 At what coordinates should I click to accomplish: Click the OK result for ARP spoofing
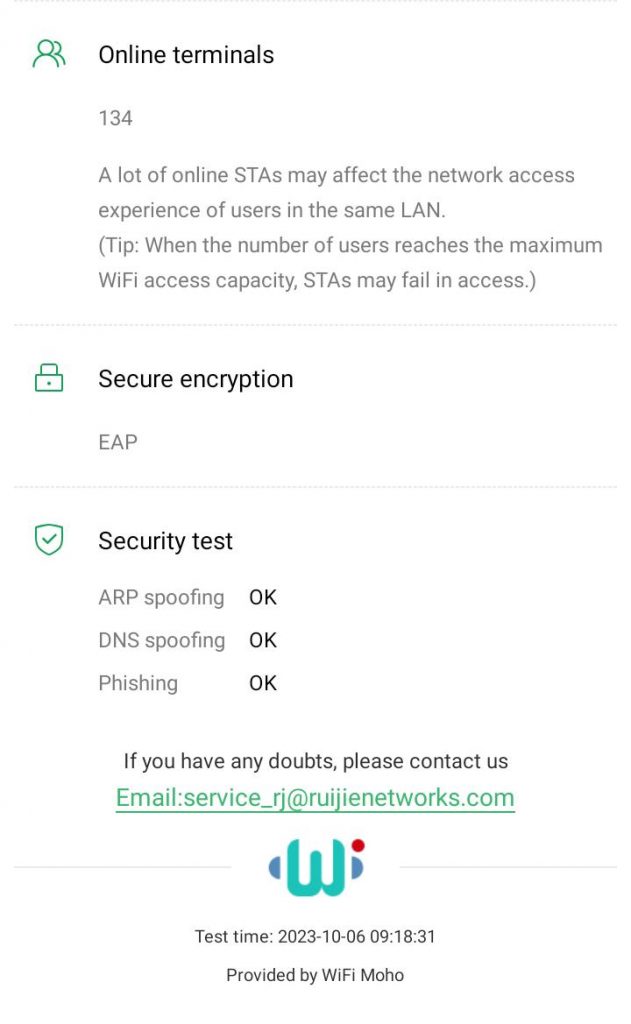(263, 597)
